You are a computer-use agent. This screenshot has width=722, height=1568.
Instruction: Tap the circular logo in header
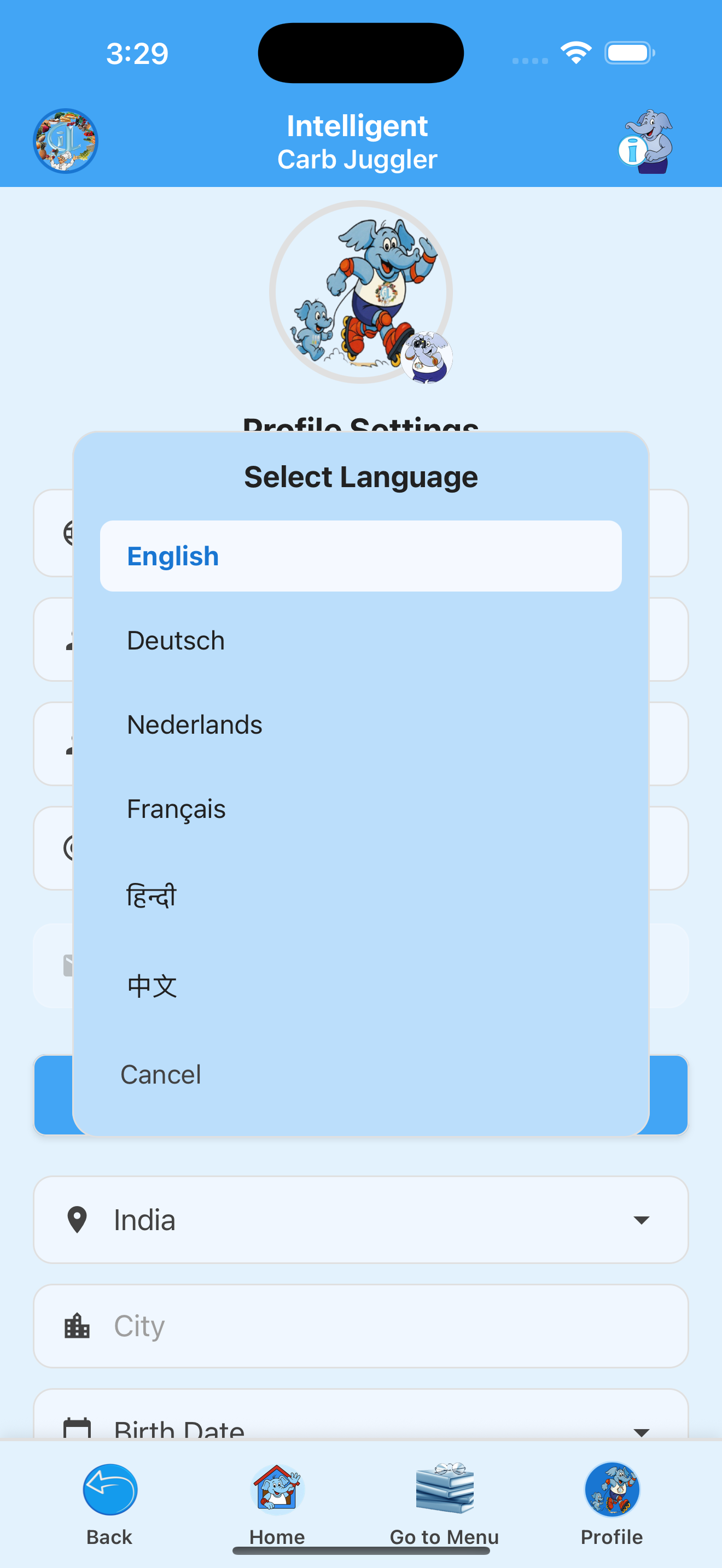(x=65, y=141)
